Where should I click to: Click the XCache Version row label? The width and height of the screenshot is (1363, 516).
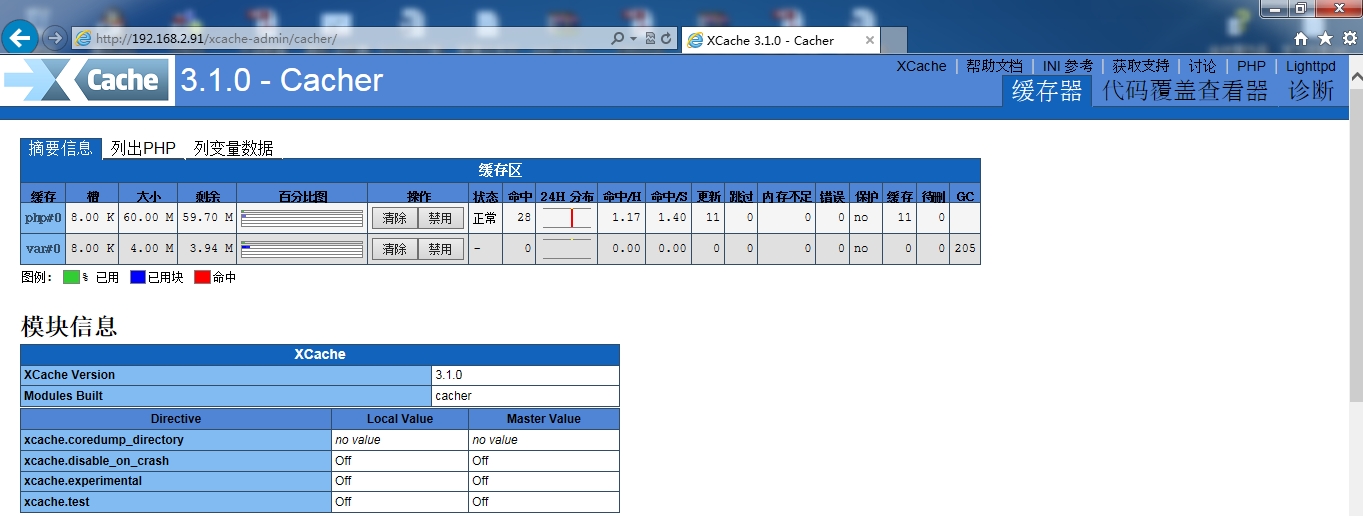(x=69, y=375)
